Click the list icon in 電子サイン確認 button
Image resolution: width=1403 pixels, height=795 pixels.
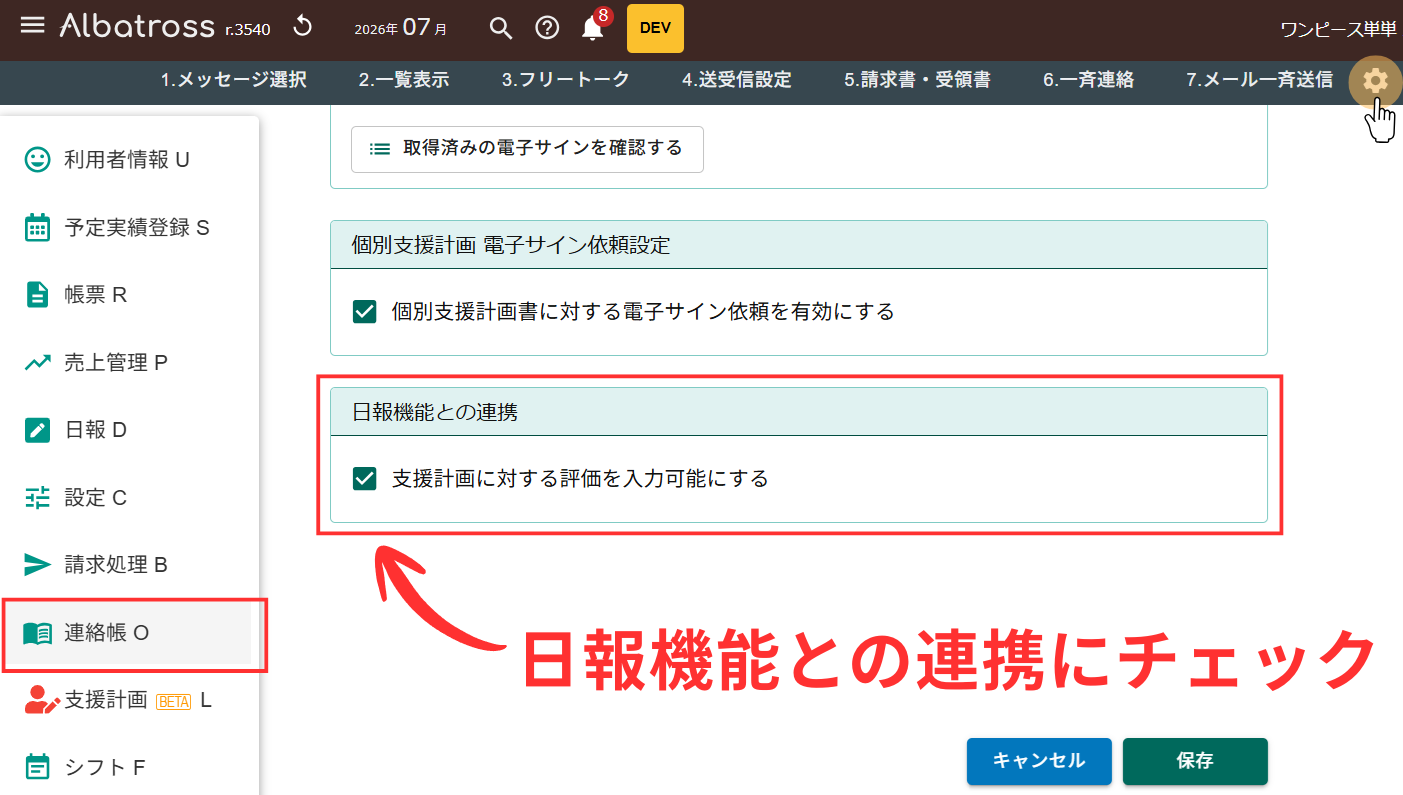(x=380, y=149)
